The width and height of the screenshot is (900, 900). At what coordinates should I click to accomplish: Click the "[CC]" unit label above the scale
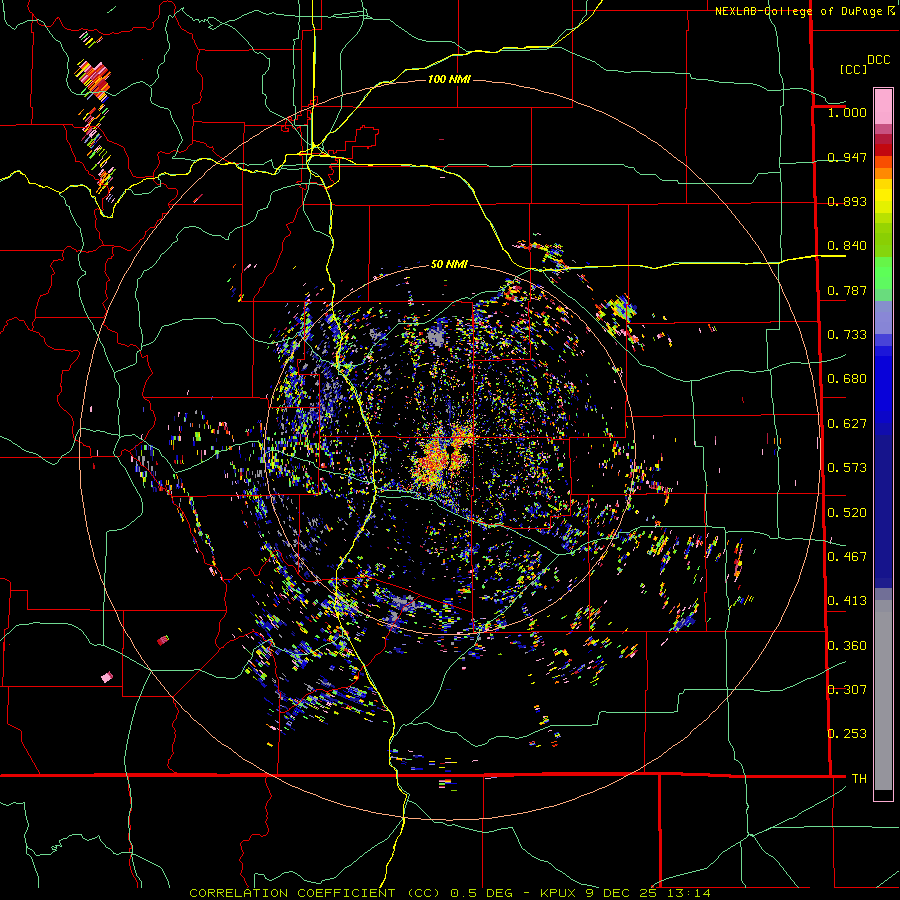pos(854,69)
